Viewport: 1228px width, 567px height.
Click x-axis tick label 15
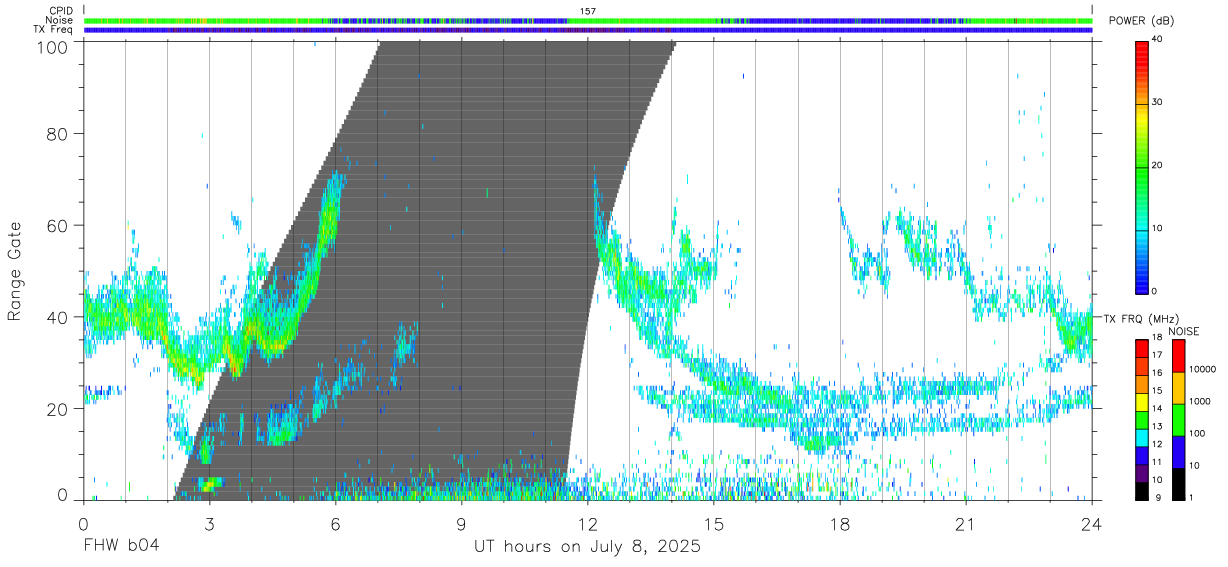click(714, 525)
